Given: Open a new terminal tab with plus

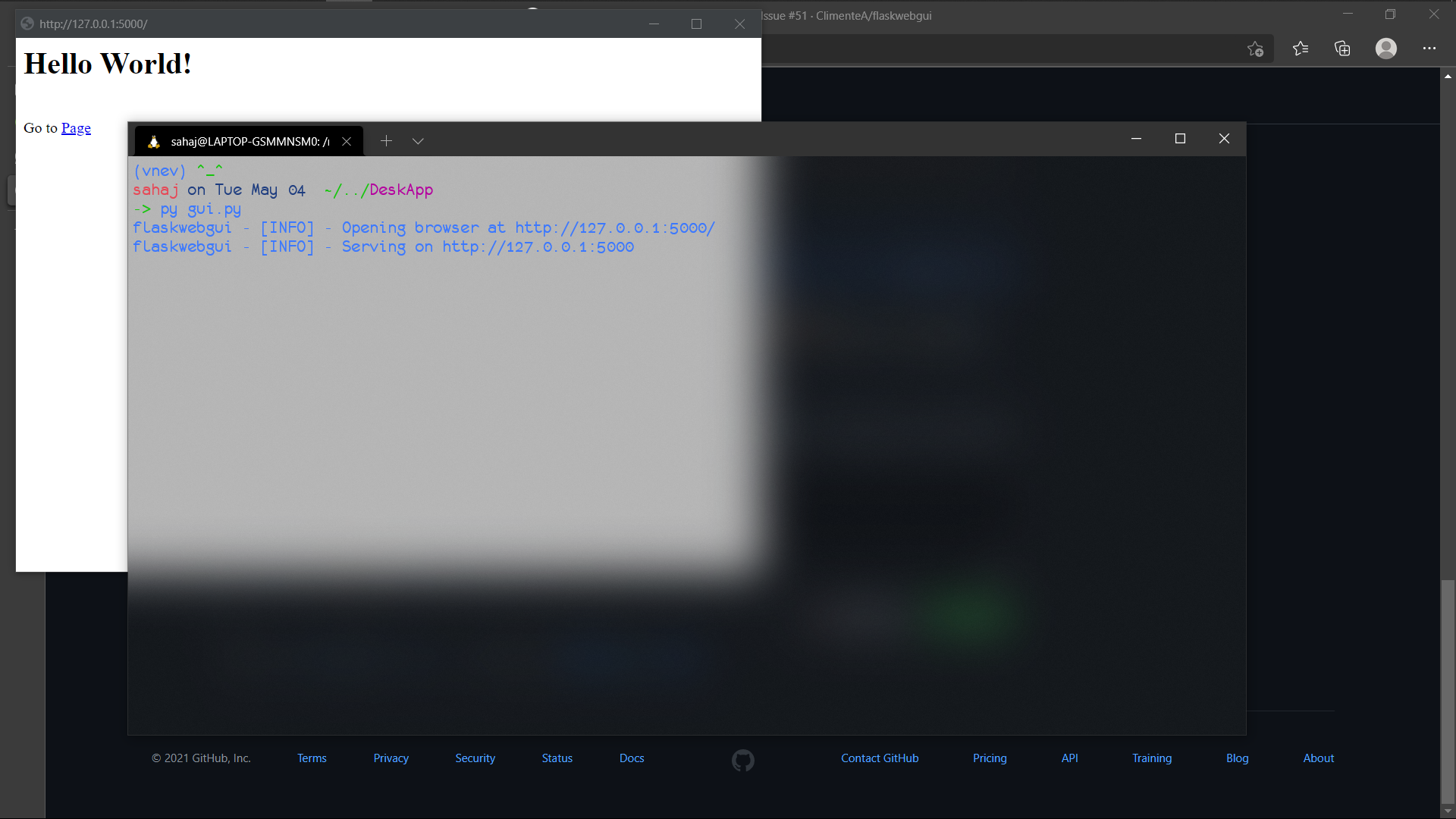Looking at the screenshot, I should pyautogui.click(x=386, y=141).
